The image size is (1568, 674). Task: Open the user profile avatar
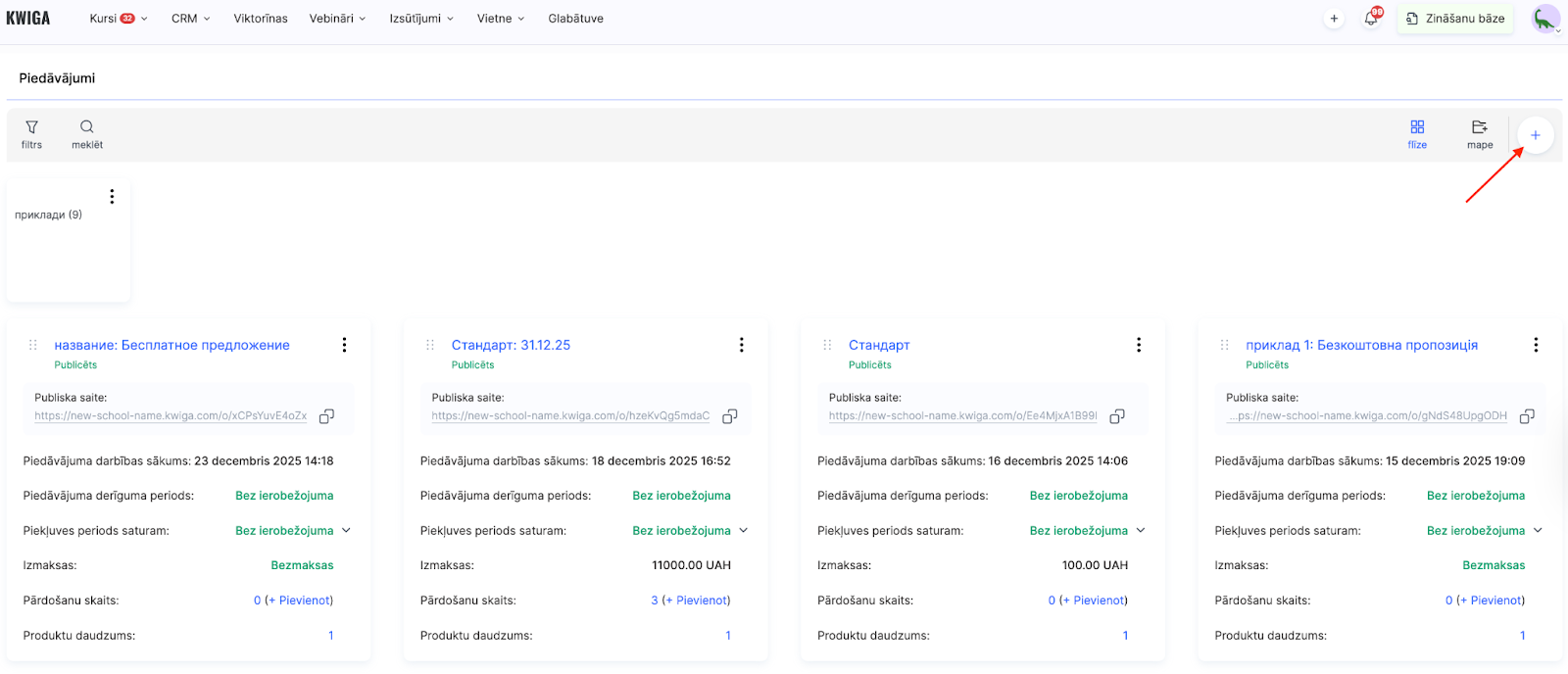click(x=1545, y=19)
